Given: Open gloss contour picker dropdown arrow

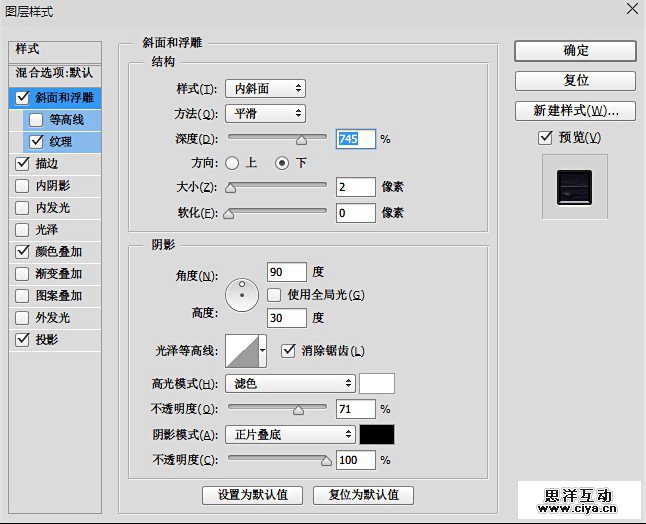Looking at the screenshot, I should point(263,351).
